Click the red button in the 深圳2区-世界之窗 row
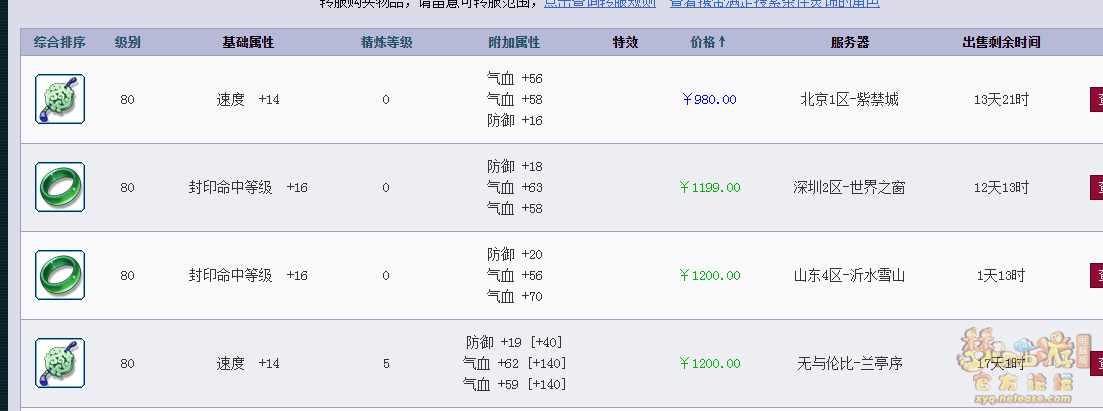The height and width of the screenshot is (411, 1103). (1096, 187)
